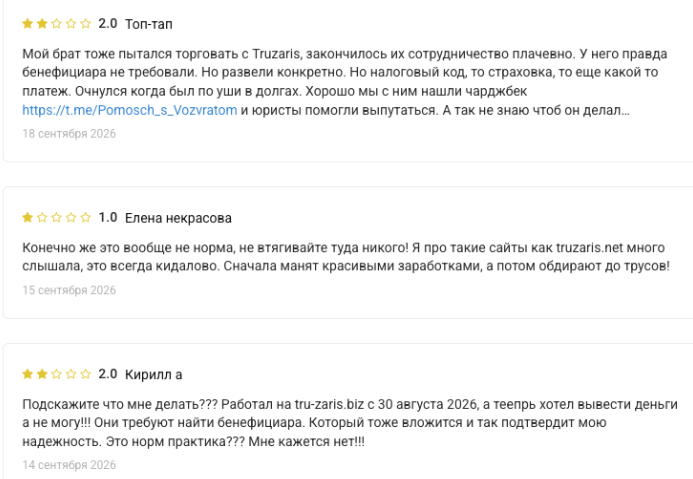Screen dimensions: 693x479
Task: Click the 18 сентября 2026 date
Action: (69, 134)
